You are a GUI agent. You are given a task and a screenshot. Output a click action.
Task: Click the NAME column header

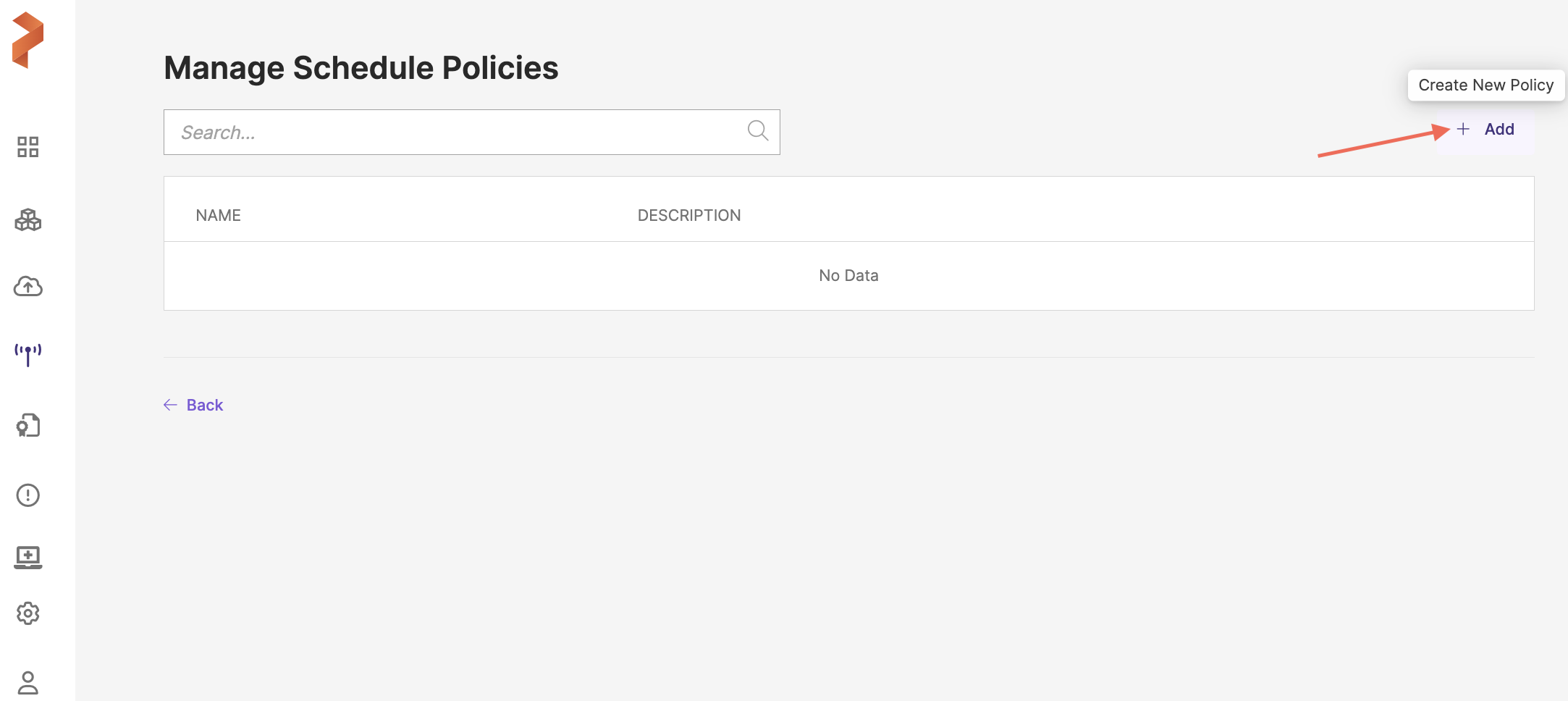(x=218, y=215)
